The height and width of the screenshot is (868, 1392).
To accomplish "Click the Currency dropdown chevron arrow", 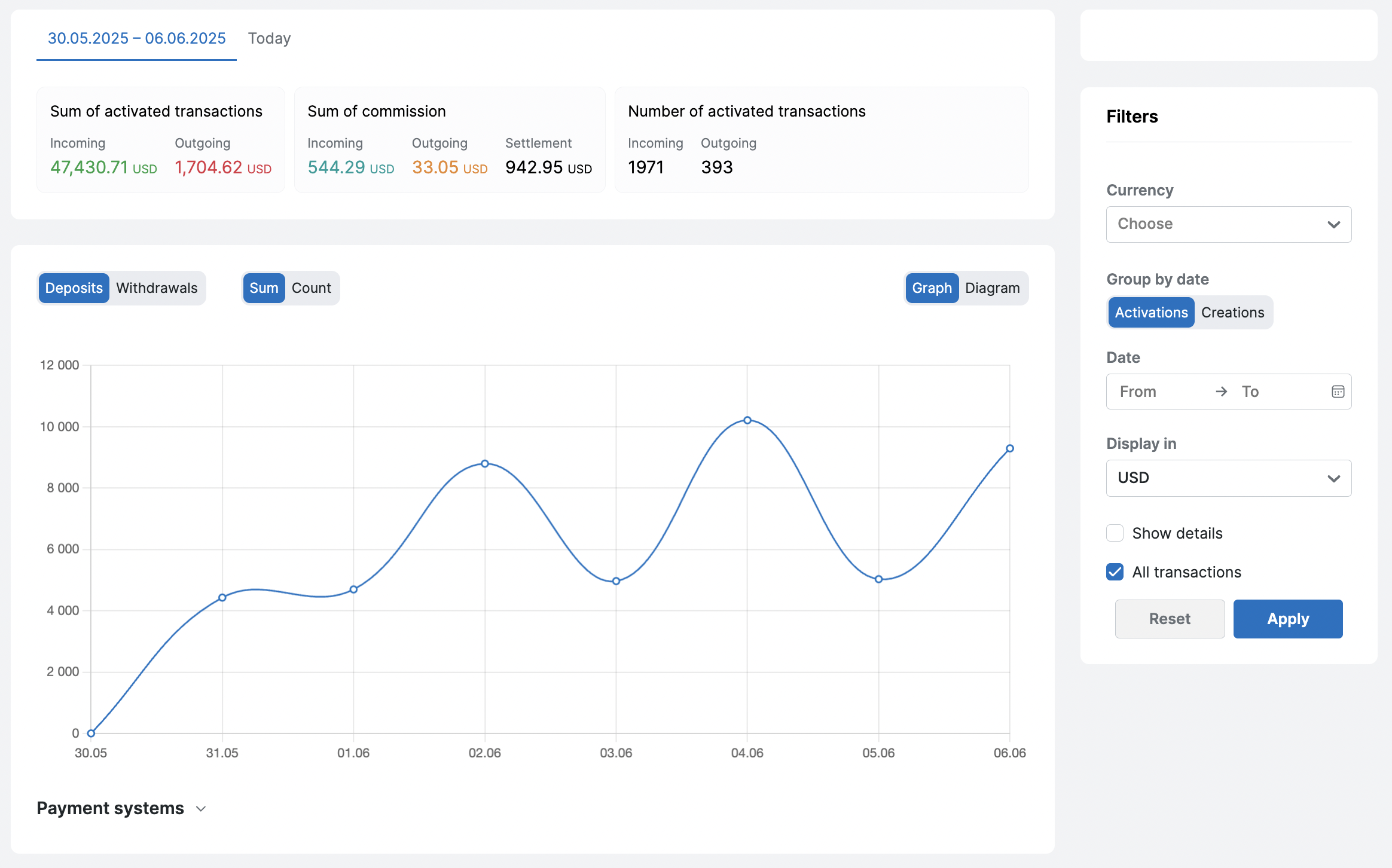I will coord(1333,225).
